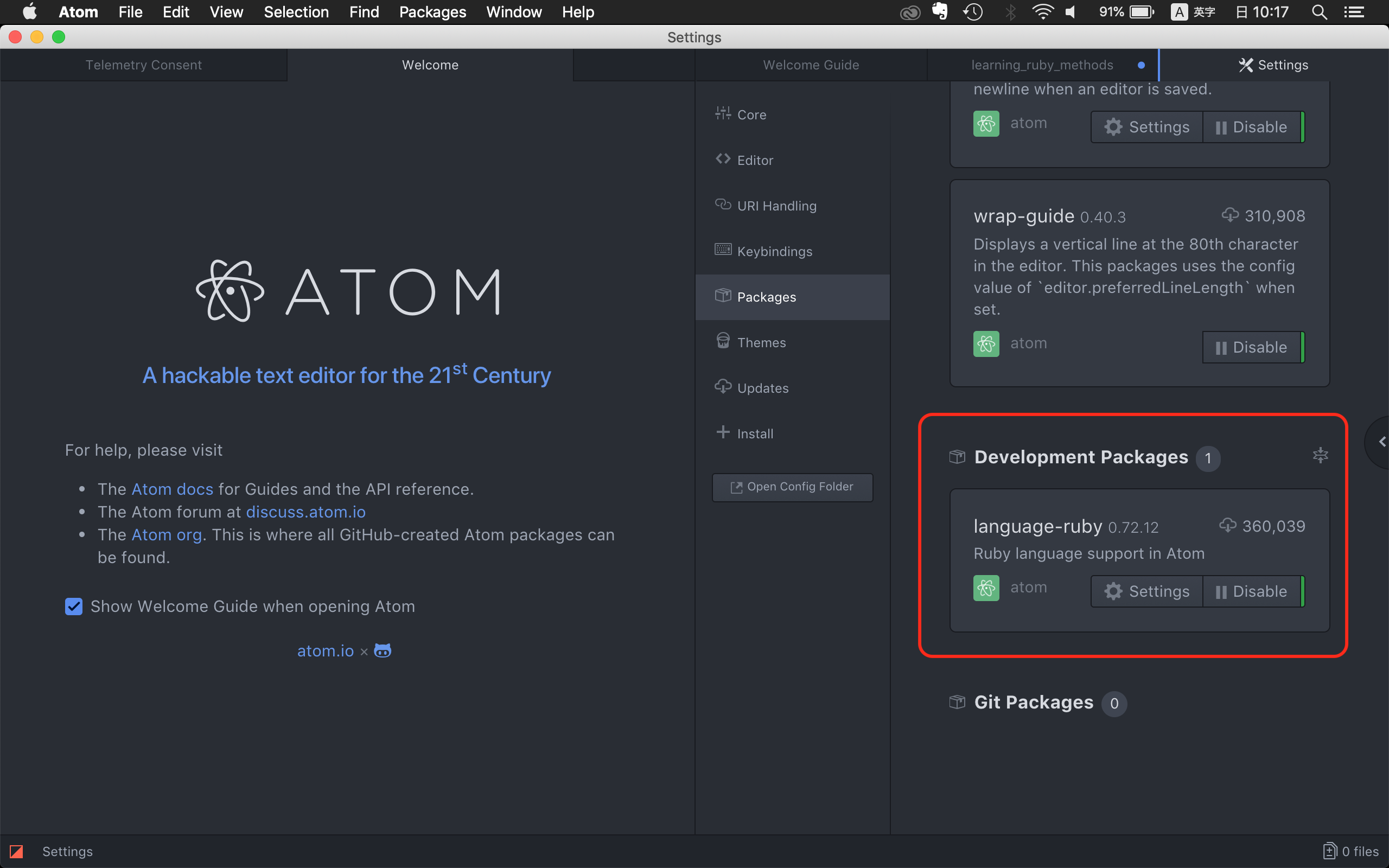The image size is (1389, 868).
Task: Open the macOS Spotlight search icon
Action: (1319, 12)
